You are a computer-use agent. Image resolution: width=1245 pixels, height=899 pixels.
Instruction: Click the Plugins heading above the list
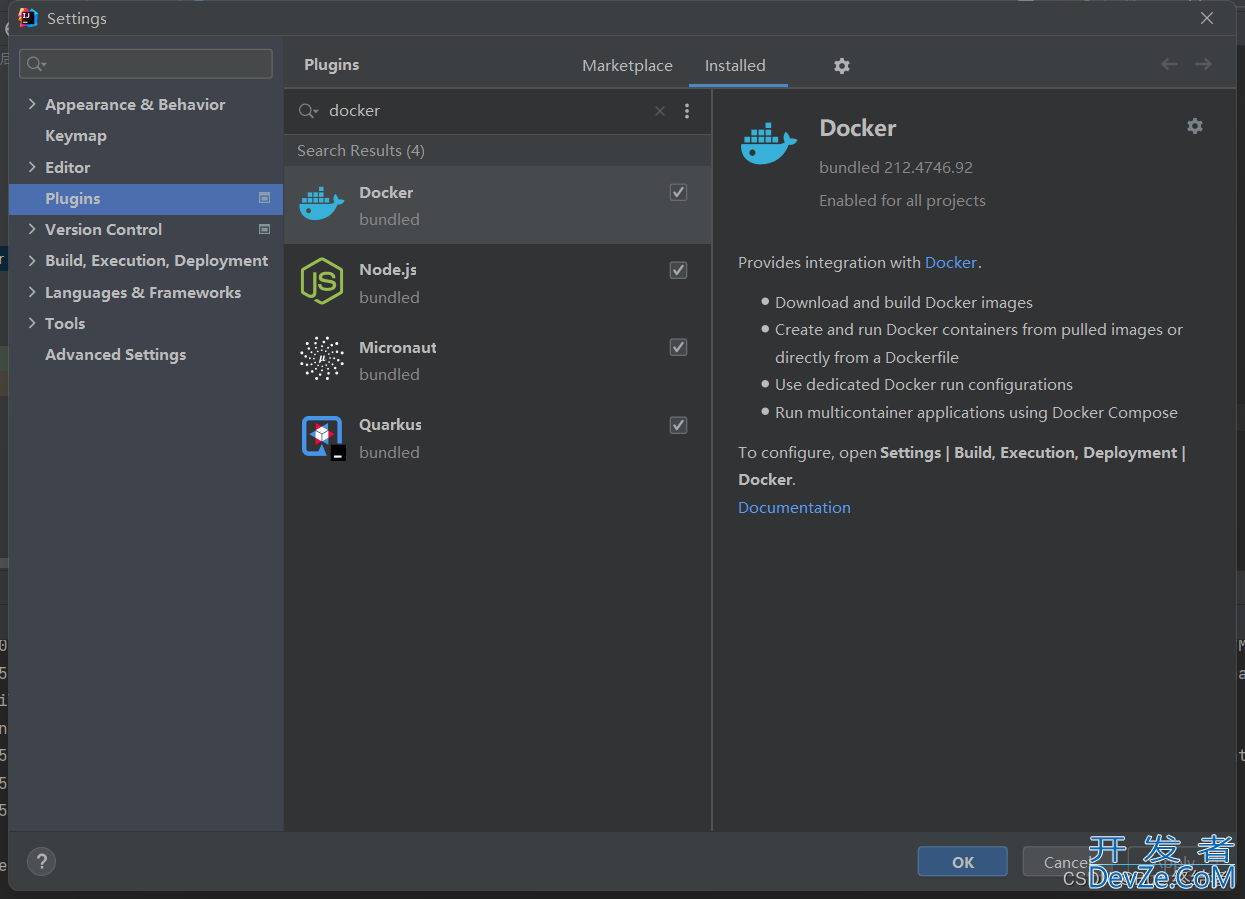click(x=332, y=64)
